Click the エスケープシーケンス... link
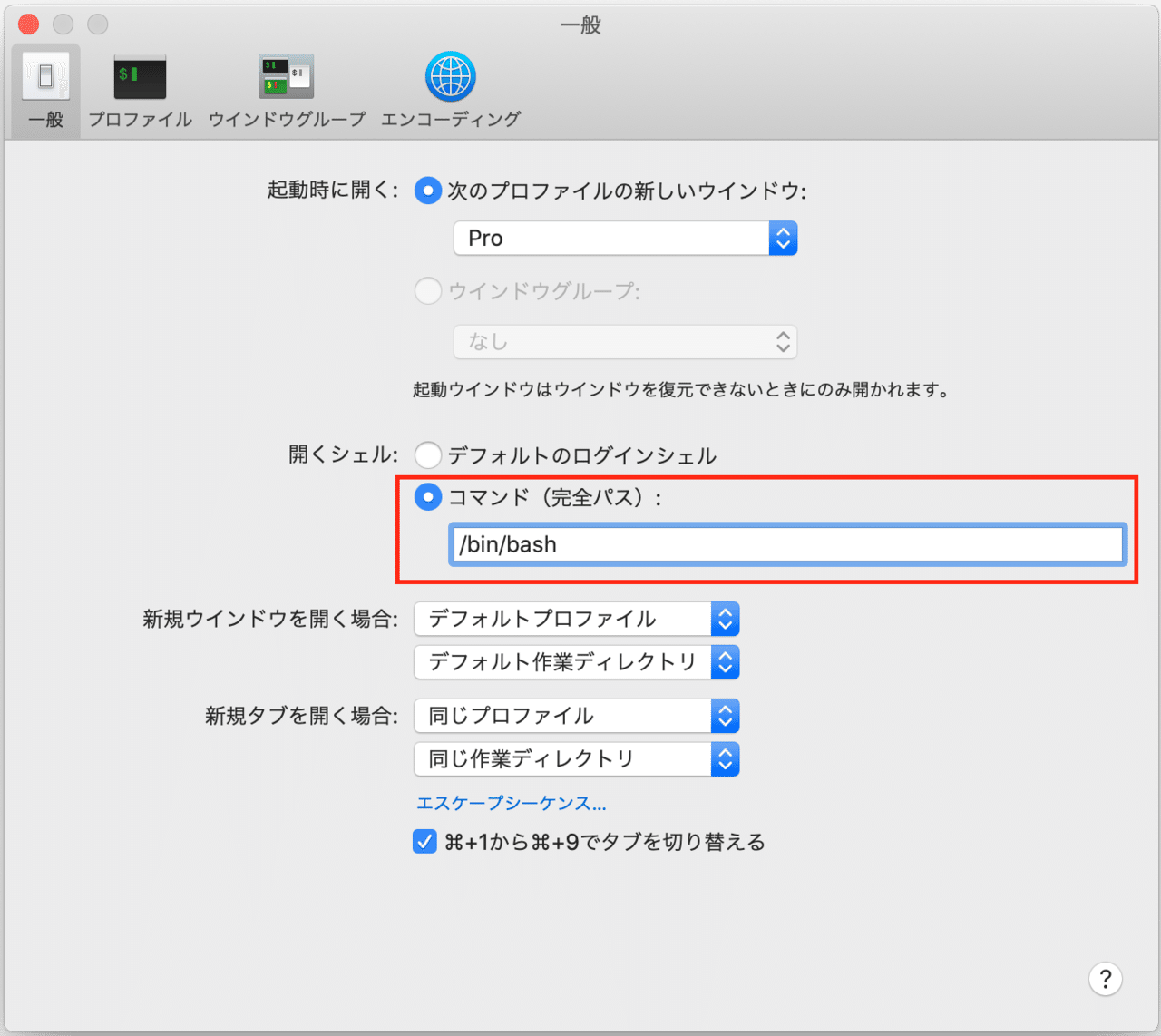Image resolution: width=1161 pixels, height=1036 pixels. [x=511, y=804]
